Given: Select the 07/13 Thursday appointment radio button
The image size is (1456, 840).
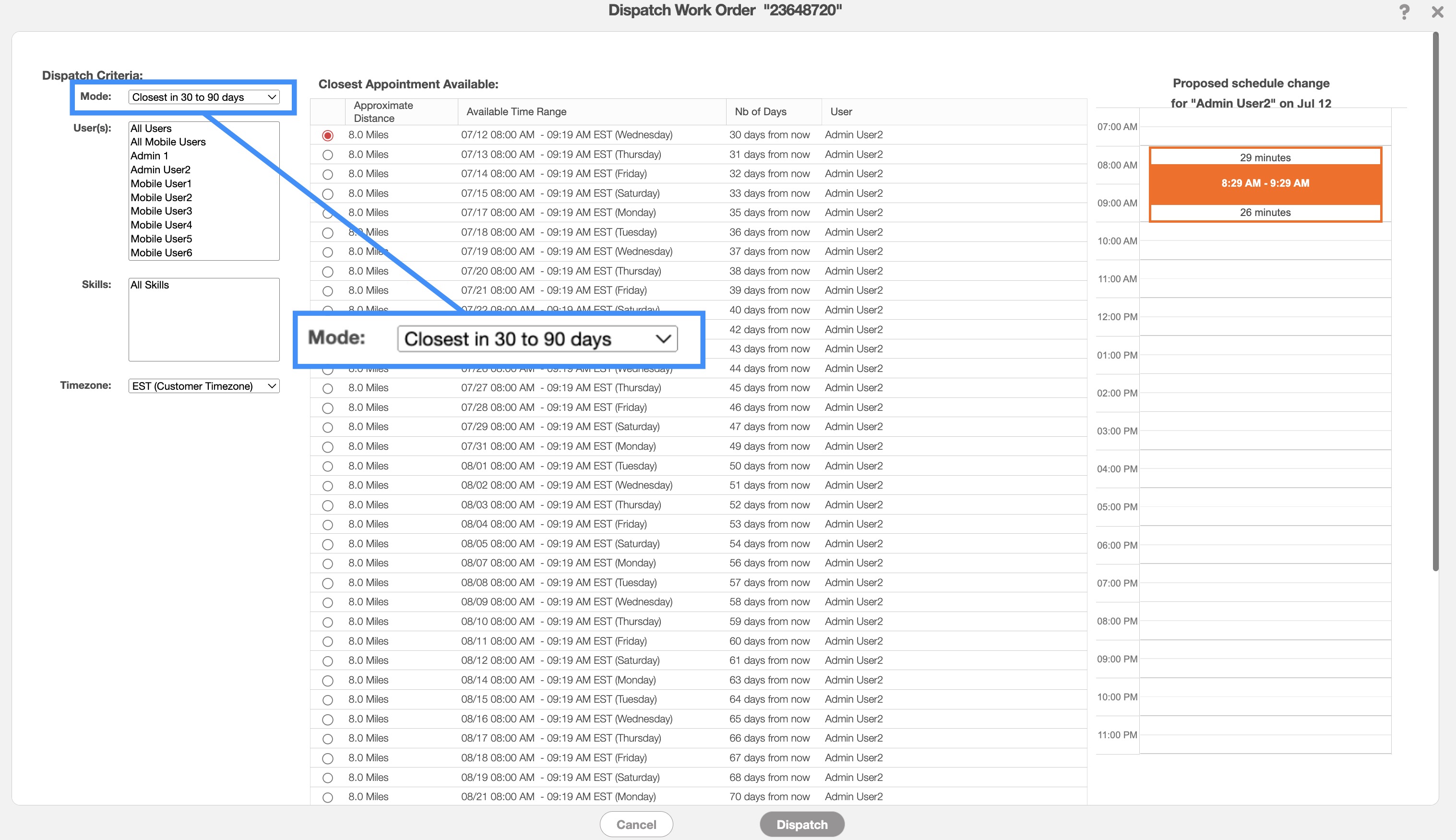Looking at the screenshot, I should (x=327, y=155).
